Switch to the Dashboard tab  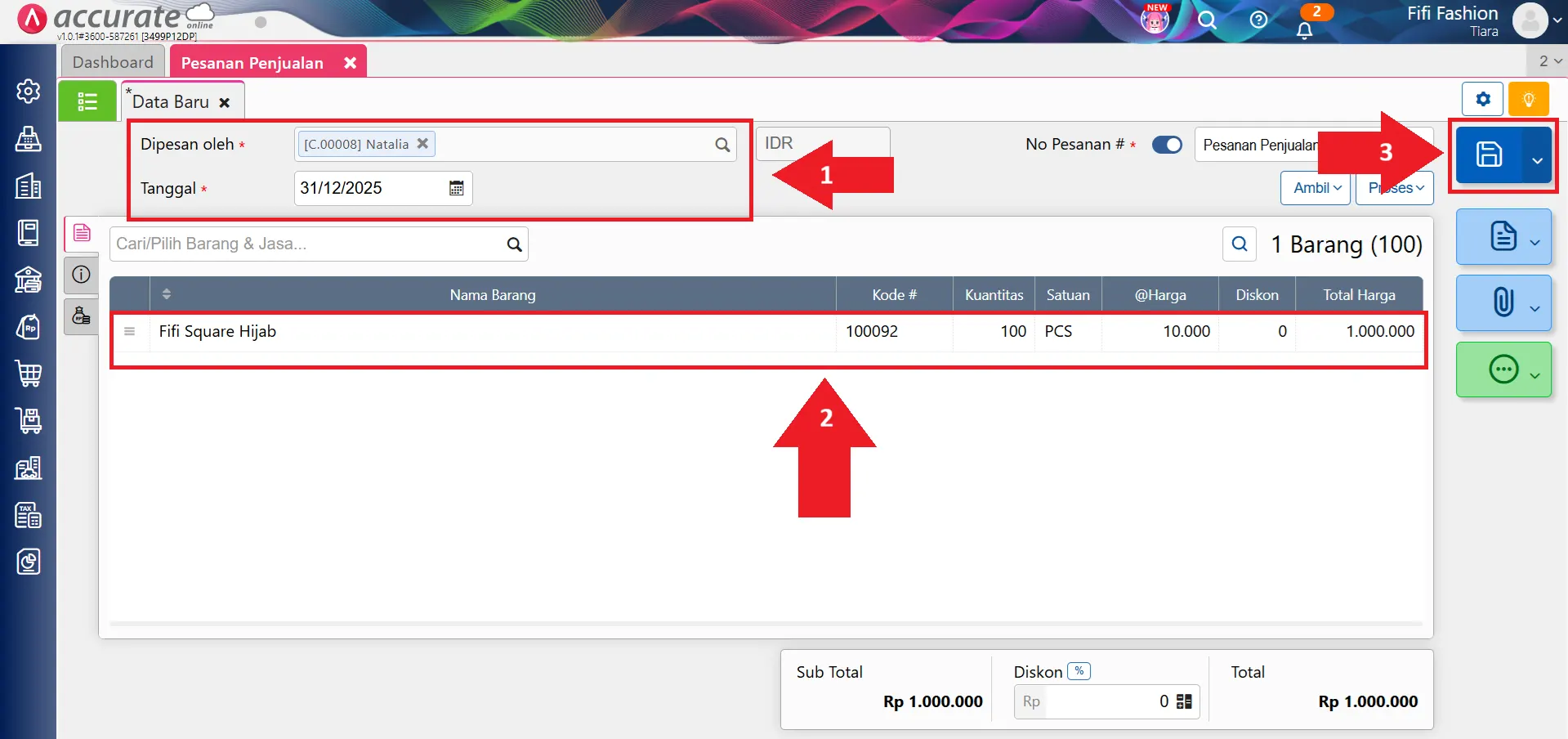[112, 61]
